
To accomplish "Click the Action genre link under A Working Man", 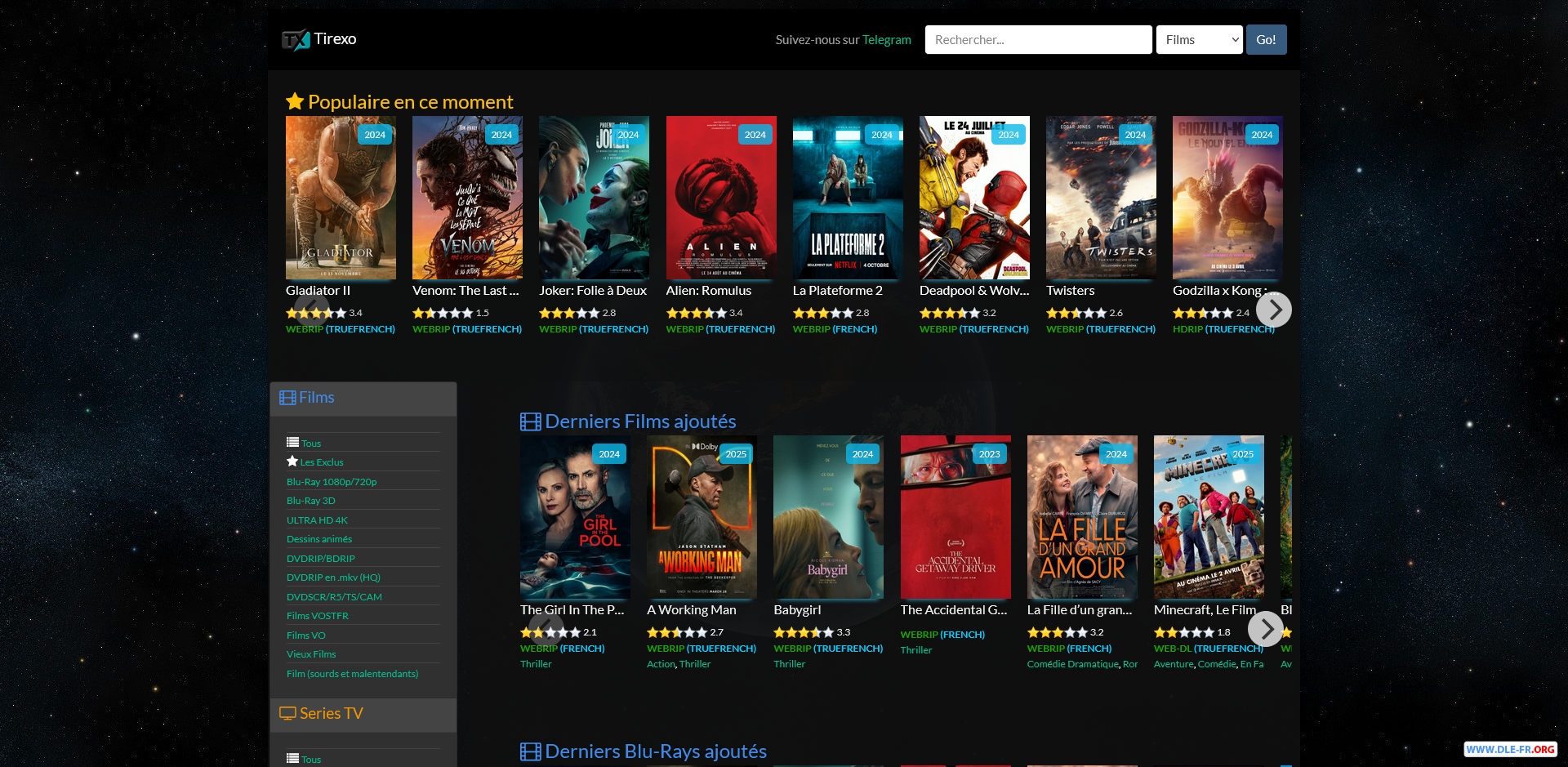I will point(661,664).
